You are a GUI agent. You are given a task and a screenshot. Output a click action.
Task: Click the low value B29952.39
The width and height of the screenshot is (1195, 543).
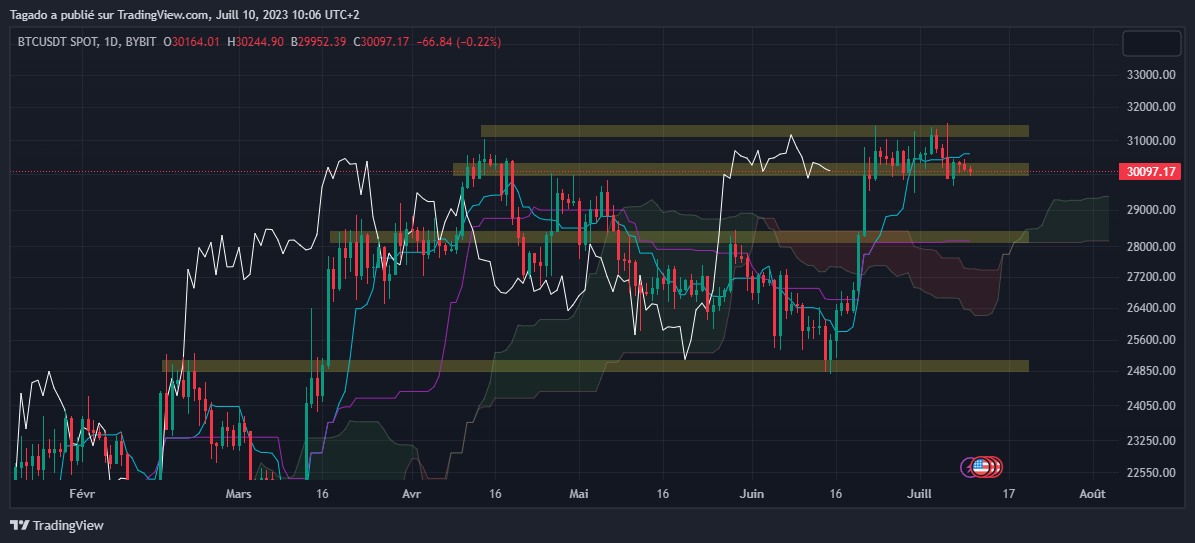pos(319,42)
